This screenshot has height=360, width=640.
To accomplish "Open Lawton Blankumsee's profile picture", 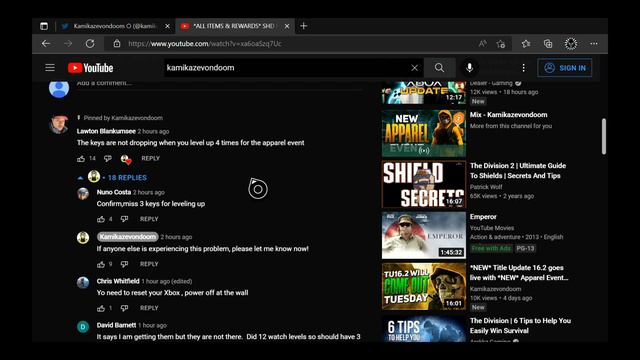I will coord(59,124).
